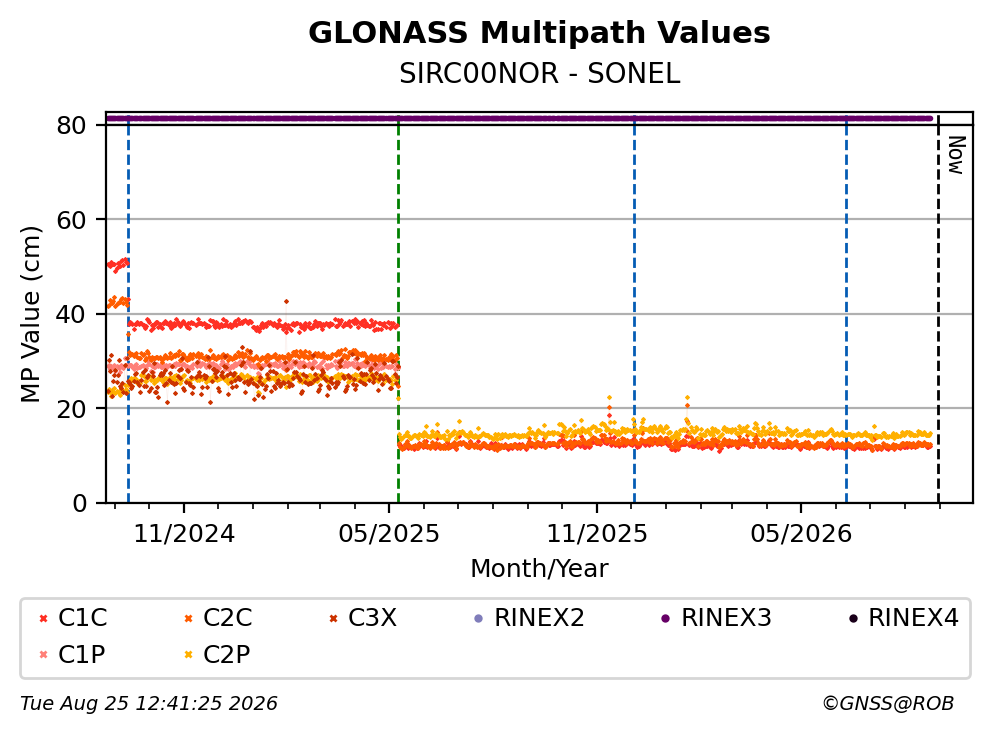Click the green dashed vertical line
993x734 pixels.
[398, 310]
